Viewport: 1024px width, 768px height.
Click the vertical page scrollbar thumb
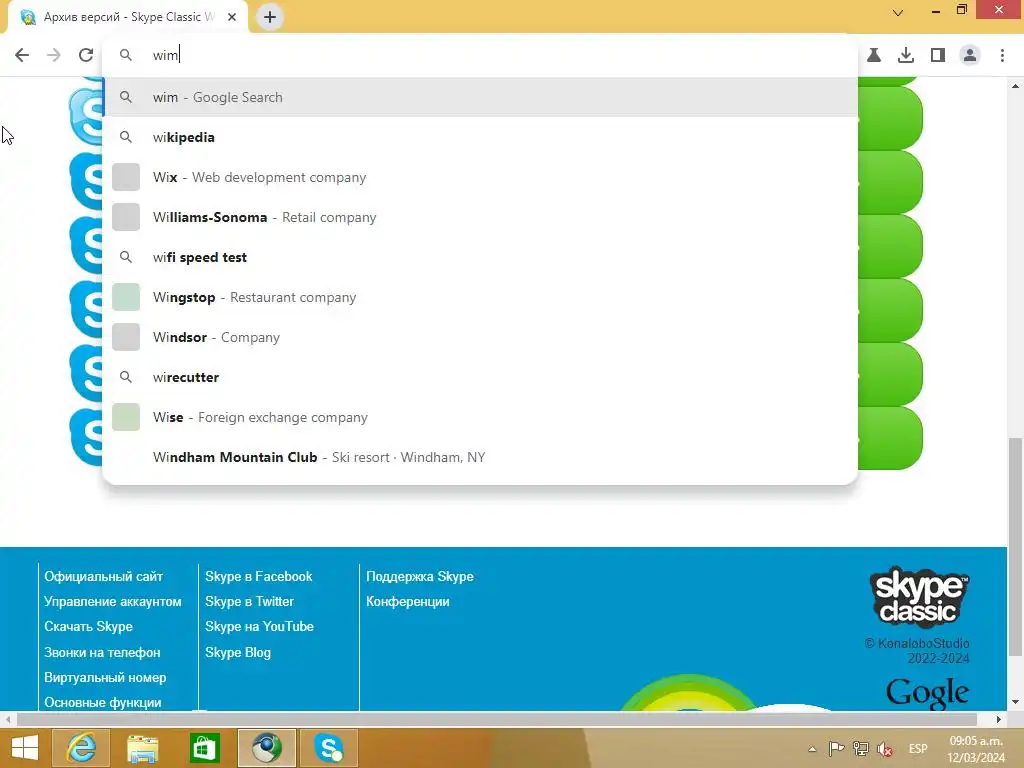pyautogui.click(x=1015, y=547)
